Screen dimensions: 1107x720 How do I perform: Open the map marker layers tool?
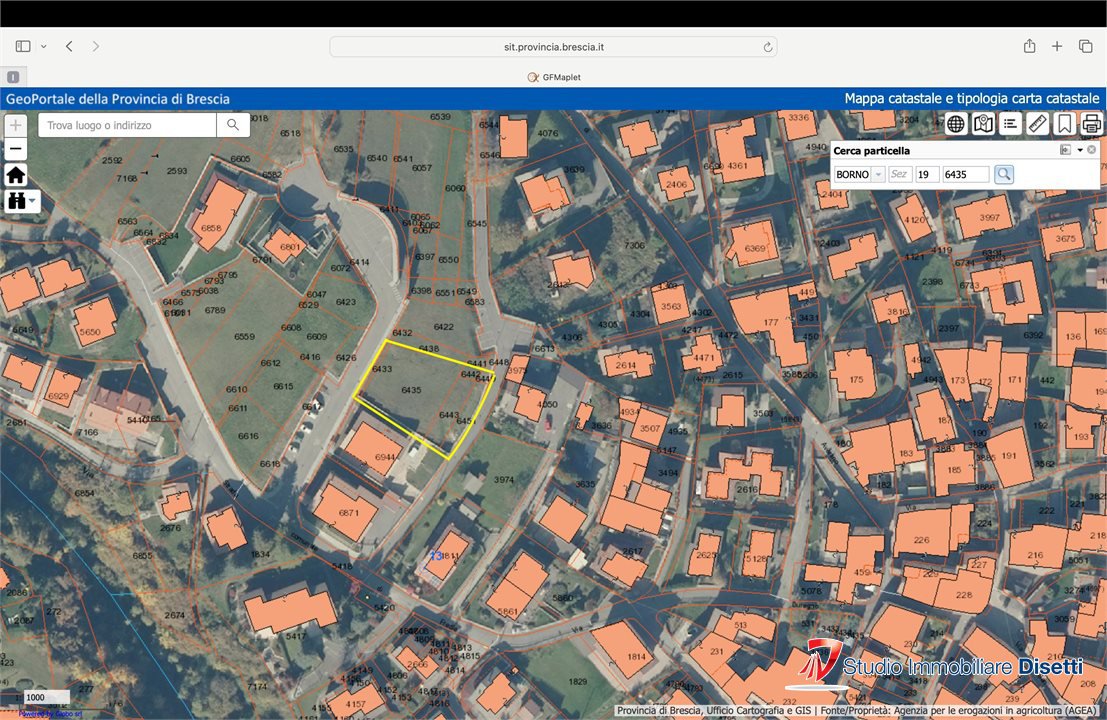983,124
